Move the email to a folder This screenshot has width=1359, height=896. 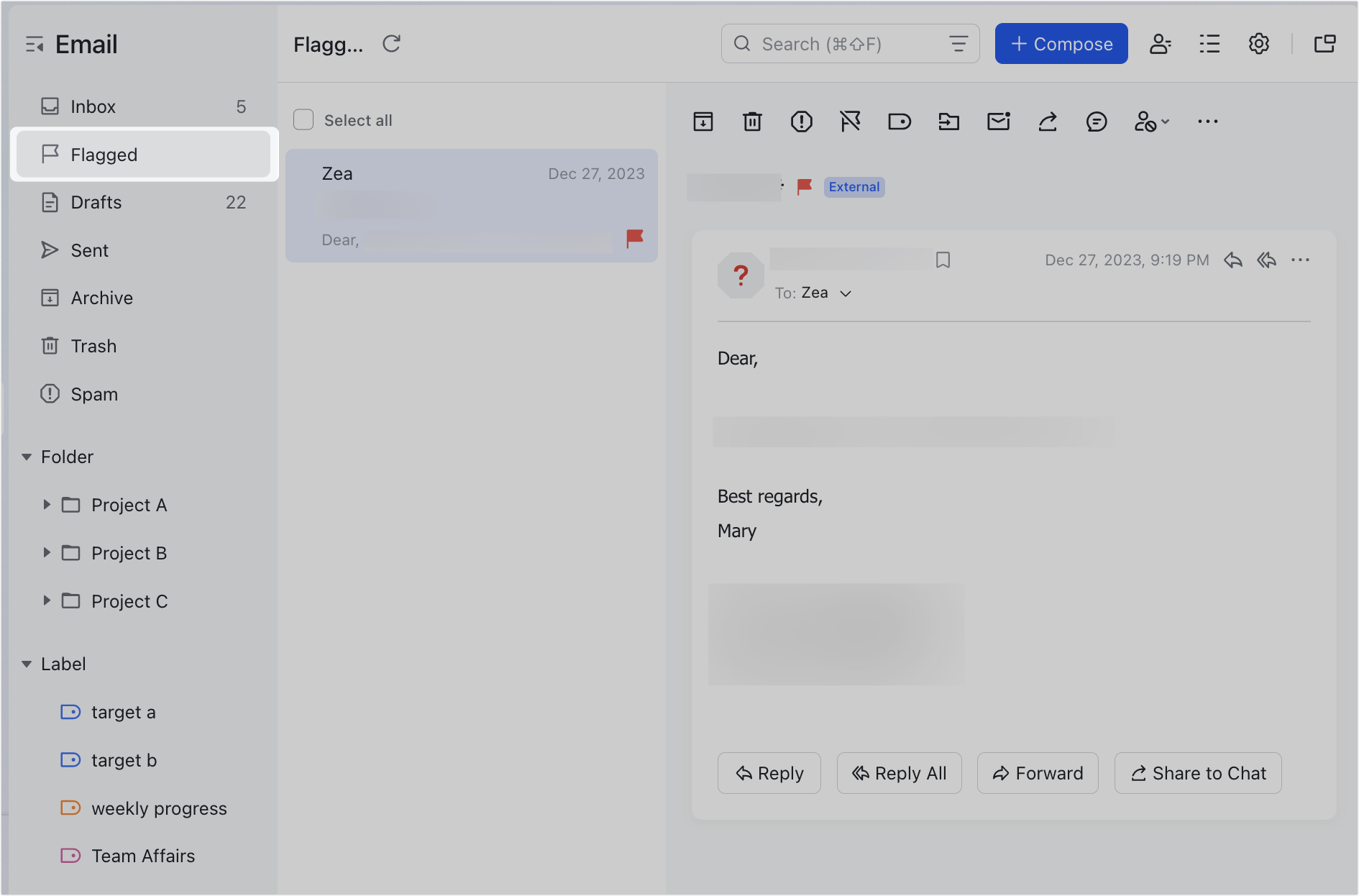pyautogui.click(x=948, y=121)
